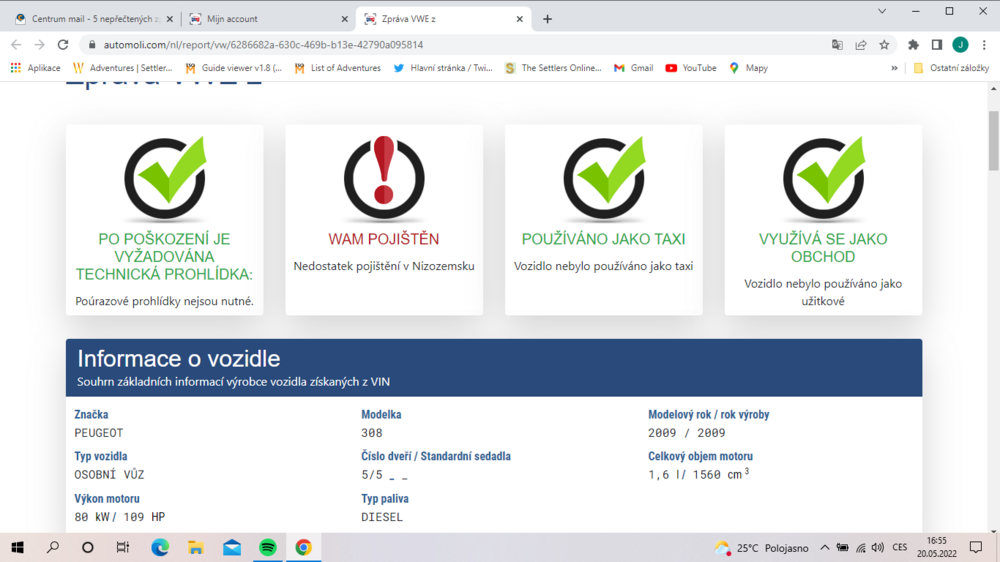Bookmark this page with the star
The width and height of the screenshot is (1000, 562).
[x=884, y=45]
